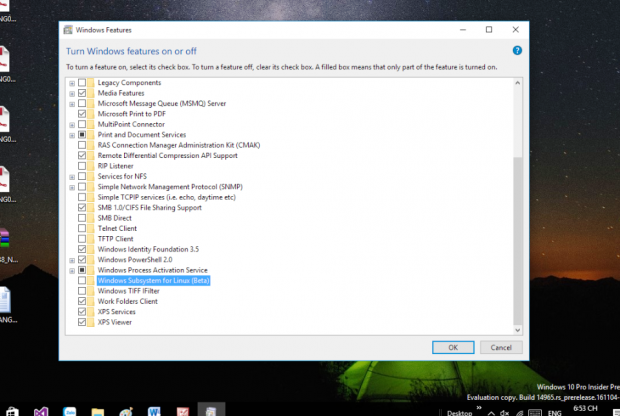This screenshot has width=620, height=416.
Task: Expand Print and Document Services node
Action: tap(71, 135)
